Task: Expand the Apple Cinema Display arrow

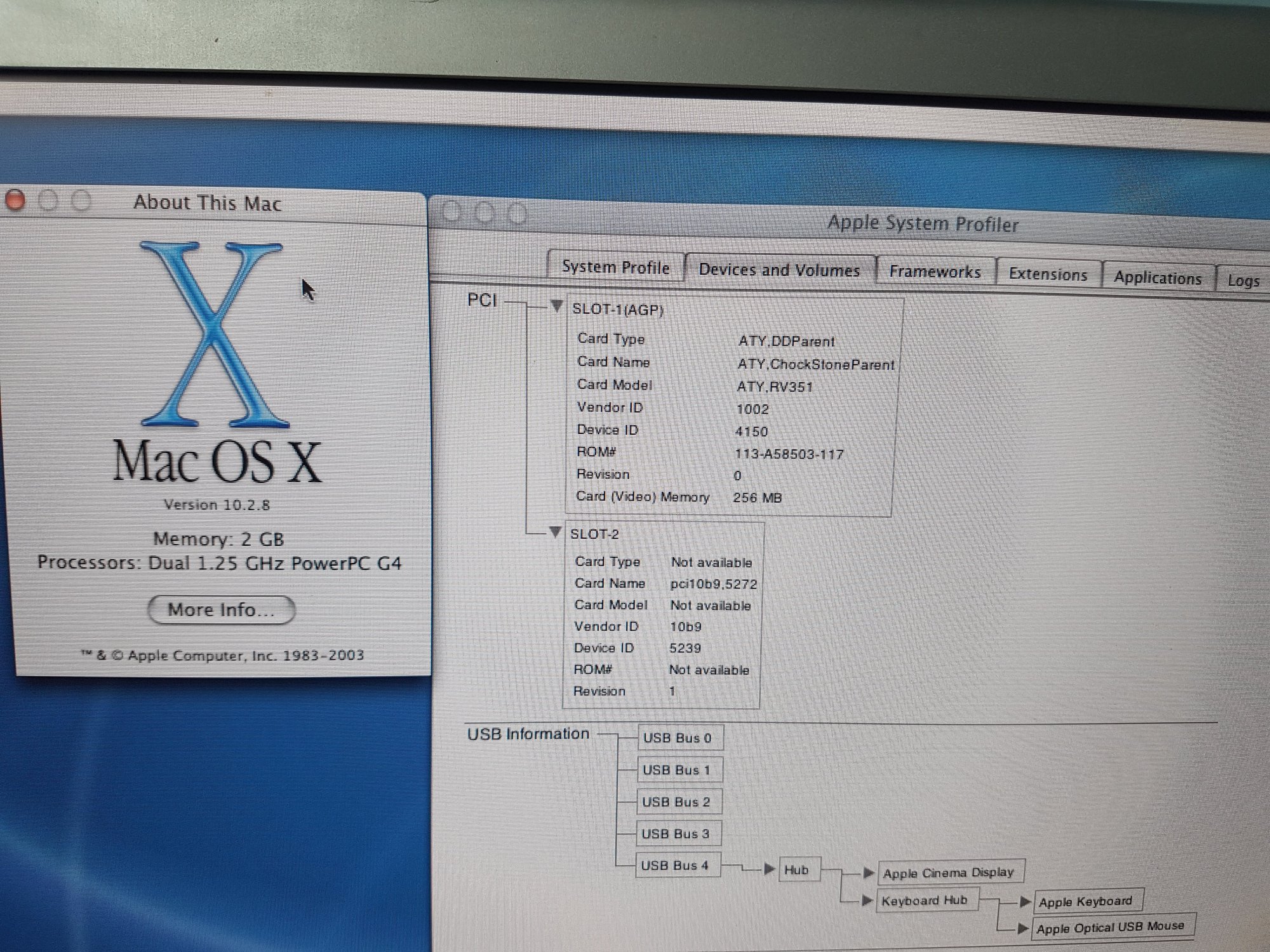Action: point(869,873)
